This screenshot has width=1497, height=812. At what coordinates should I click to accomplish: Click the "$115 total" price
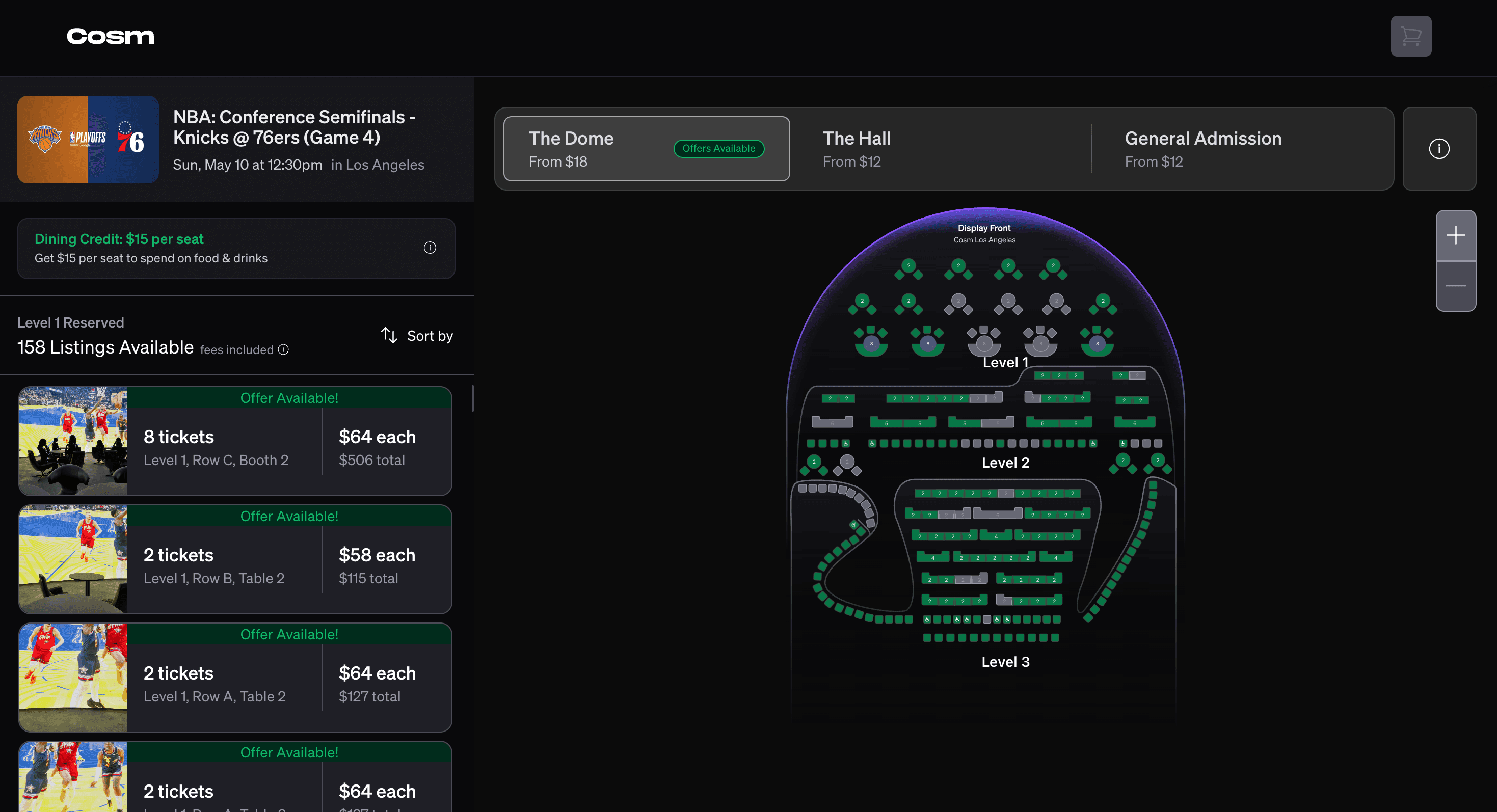tap(368, 579)
